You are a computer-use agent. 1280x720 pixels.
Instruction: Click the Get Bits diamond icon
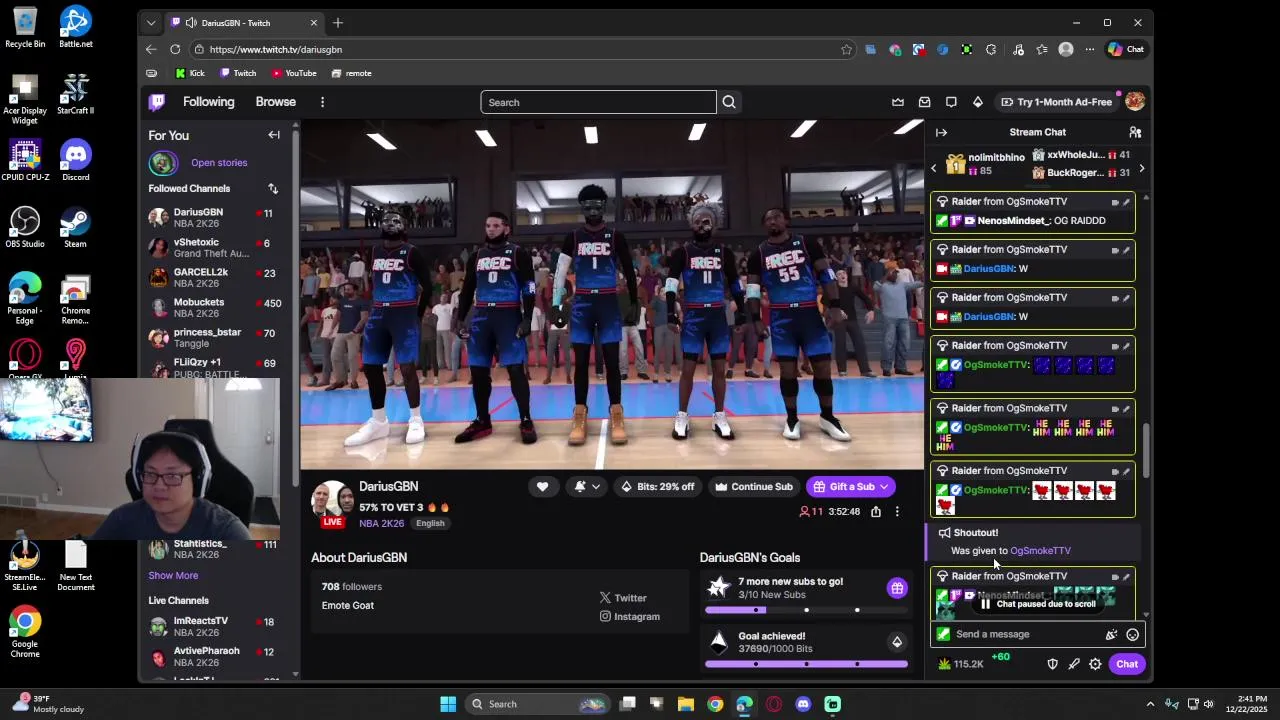click(977, 102)
